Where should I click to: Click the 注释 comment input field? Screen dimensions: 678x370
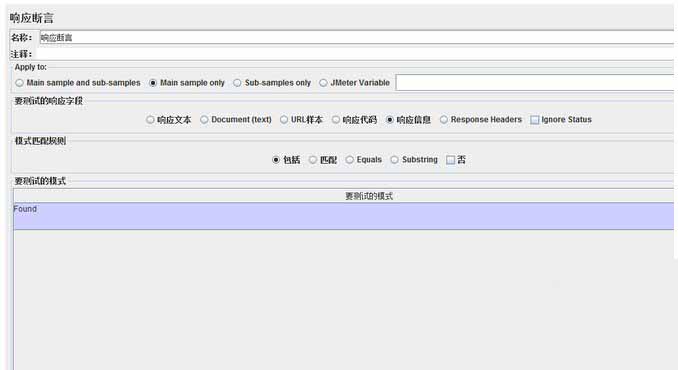coord(355,54)
